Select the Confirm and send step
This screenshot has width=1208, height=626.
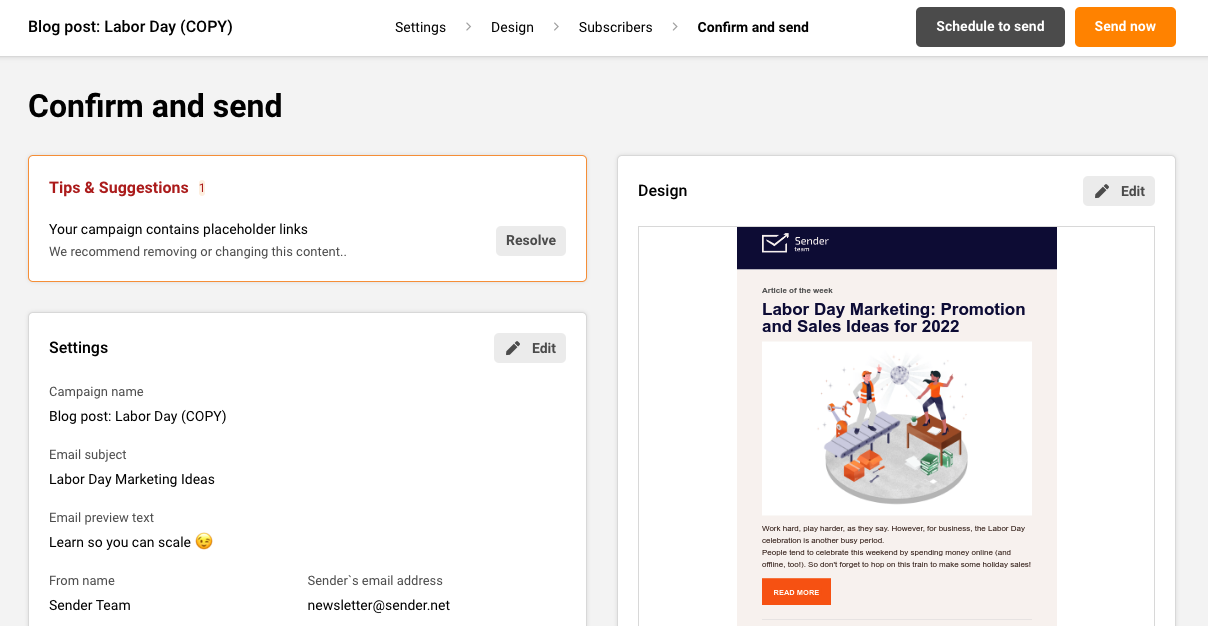click(x=753, y=27)
